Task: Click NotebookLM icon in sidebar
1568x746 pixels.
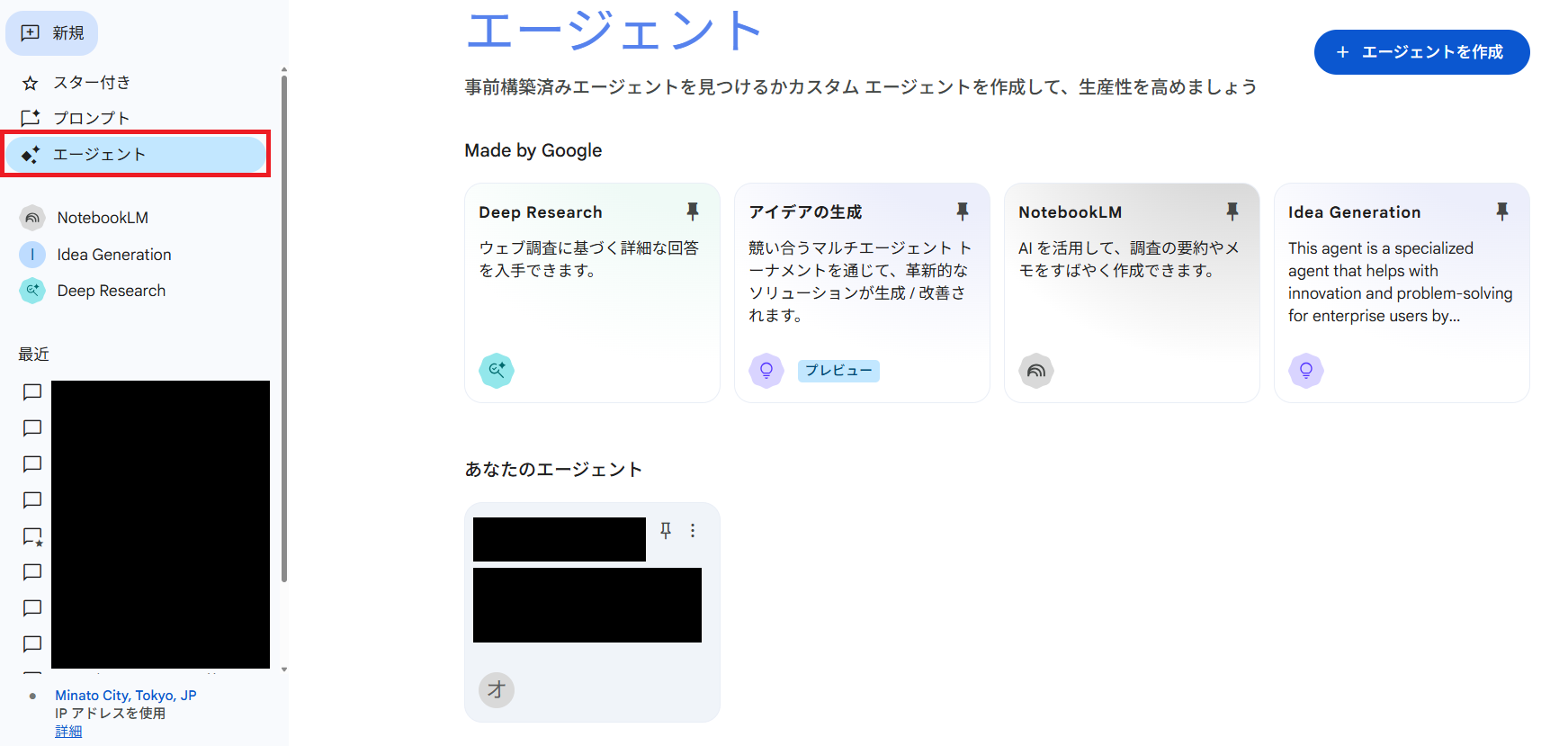Action: (x=32, y=218)
